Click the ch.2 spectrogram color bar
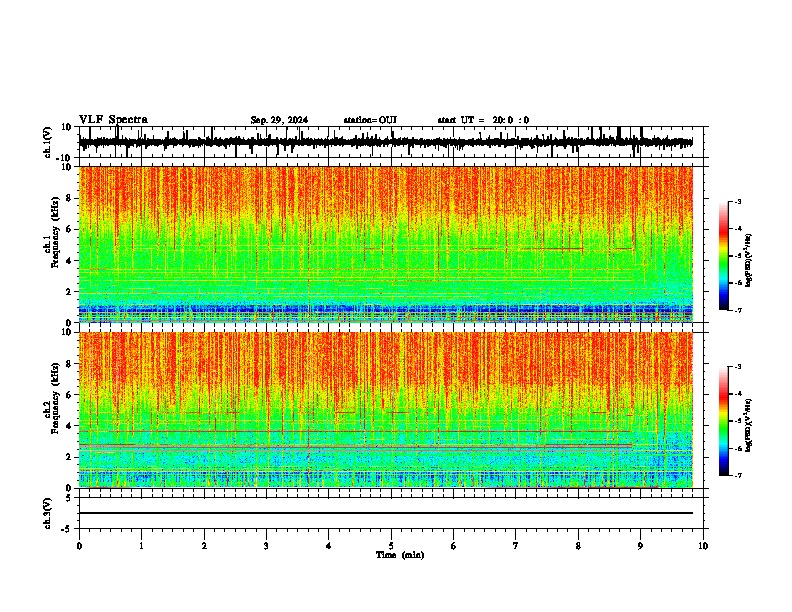This screenshot has height=612, width=792. 724,421
